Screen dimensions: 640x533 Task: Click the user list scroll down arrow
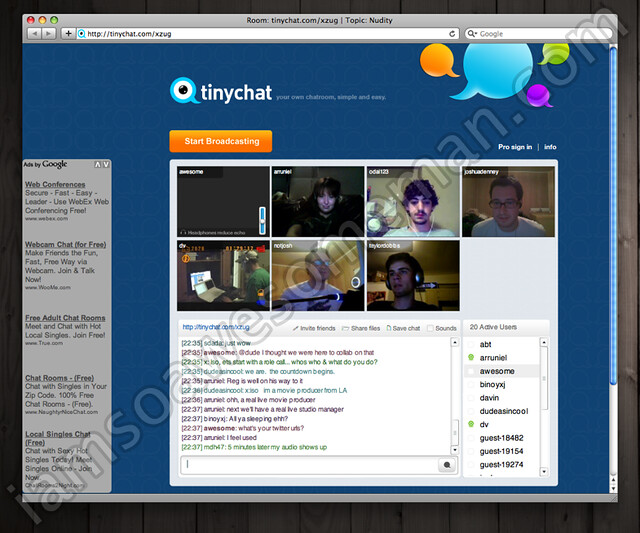coord(543,472)
